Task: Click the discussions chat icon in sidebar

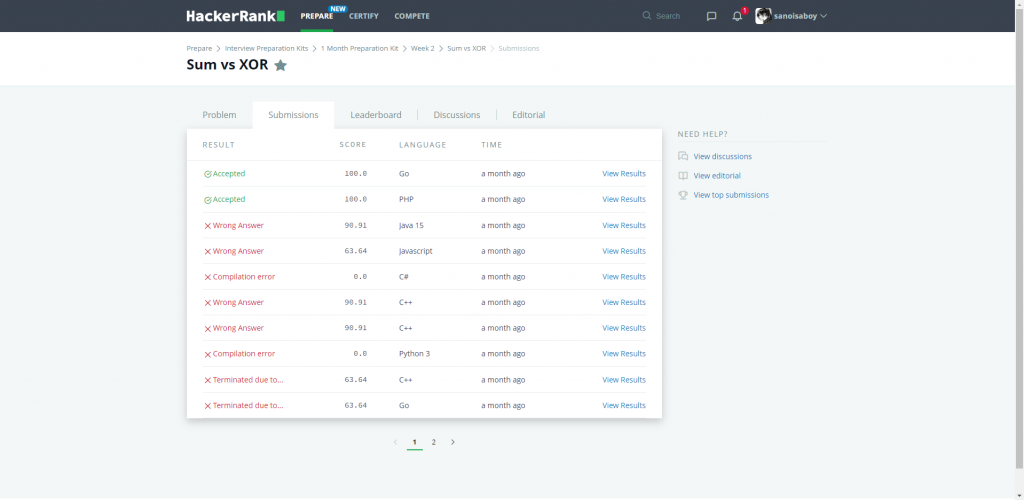Action: point(683,157)
